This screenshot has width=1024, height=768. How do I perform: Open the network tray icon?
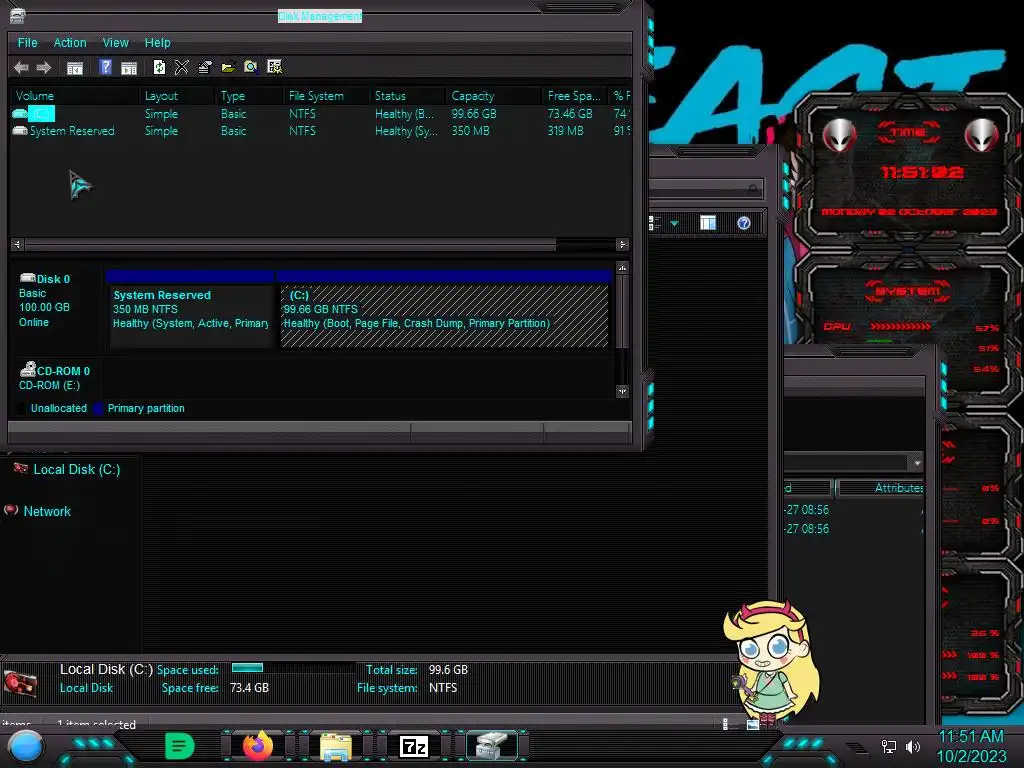click(889, 746)
